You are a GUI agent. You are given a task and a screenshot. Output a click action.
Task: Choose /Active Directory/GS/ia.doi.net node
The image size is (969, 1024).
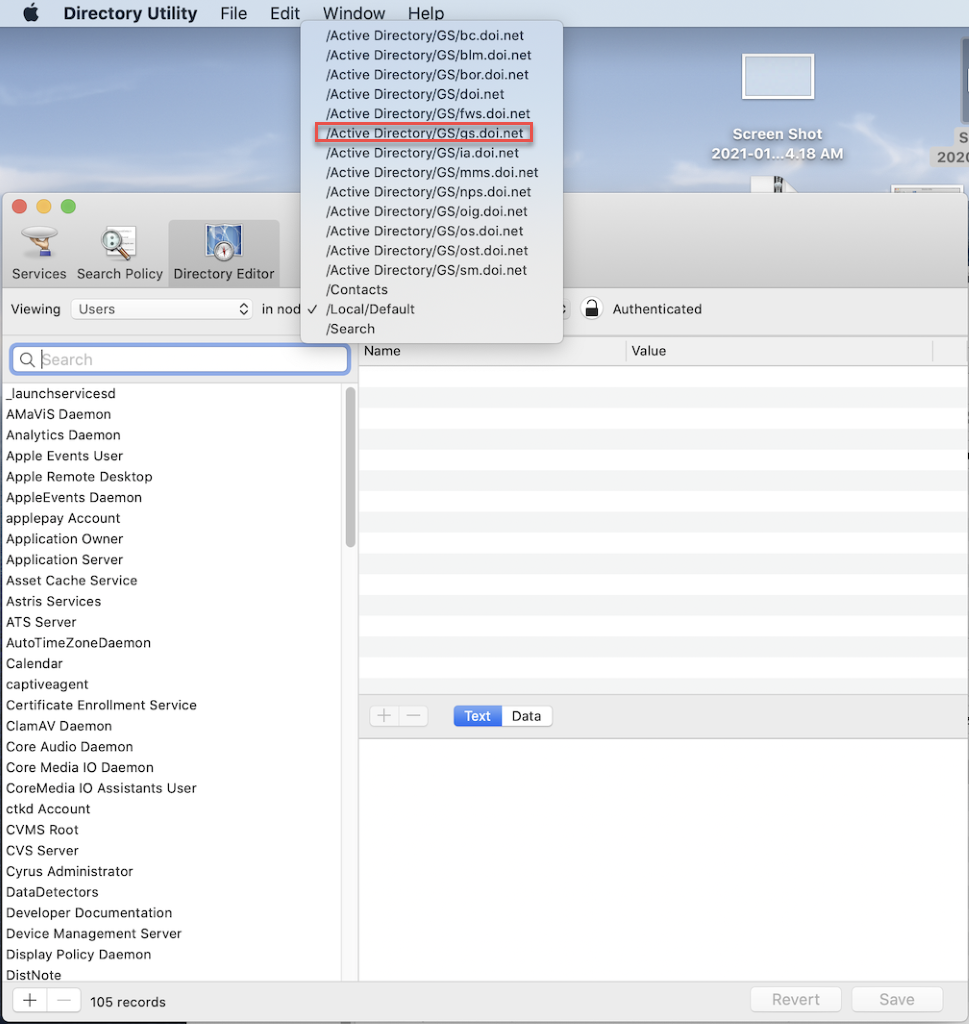(432, 153)
